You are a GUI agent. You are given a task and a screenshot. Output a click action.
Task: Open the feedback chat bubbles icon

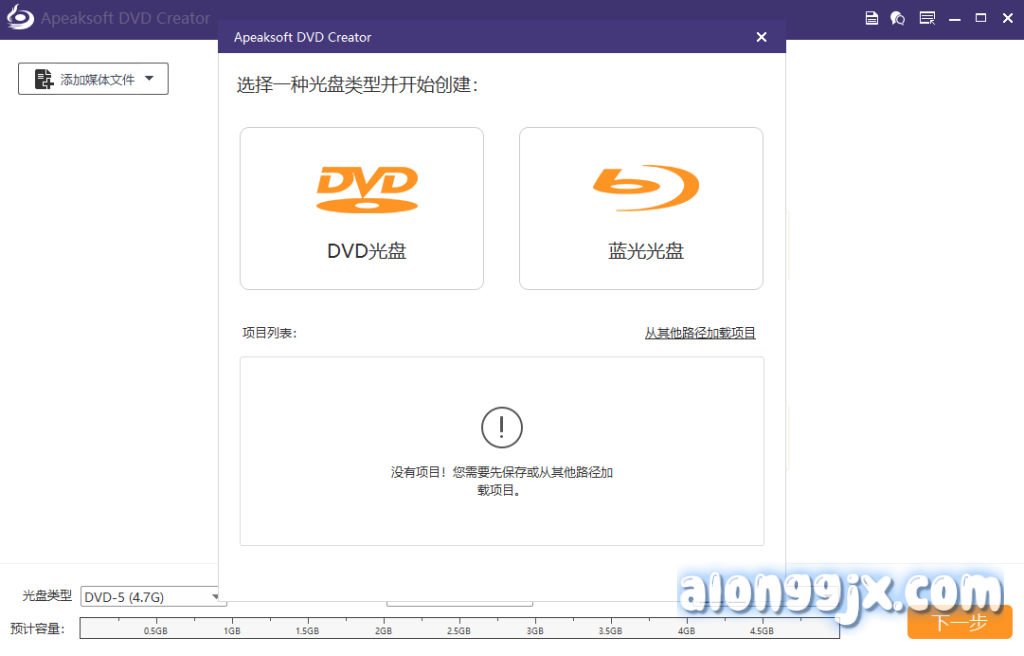(x=898, y=18)
